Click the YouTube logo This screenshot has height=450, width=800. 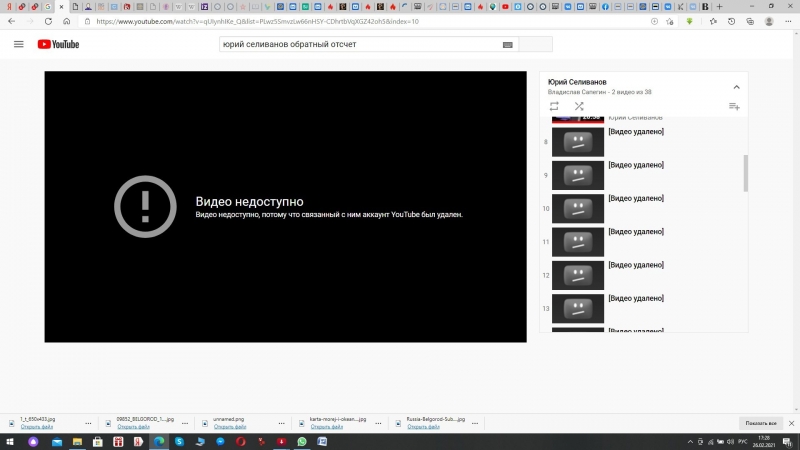tap(59, 44)
